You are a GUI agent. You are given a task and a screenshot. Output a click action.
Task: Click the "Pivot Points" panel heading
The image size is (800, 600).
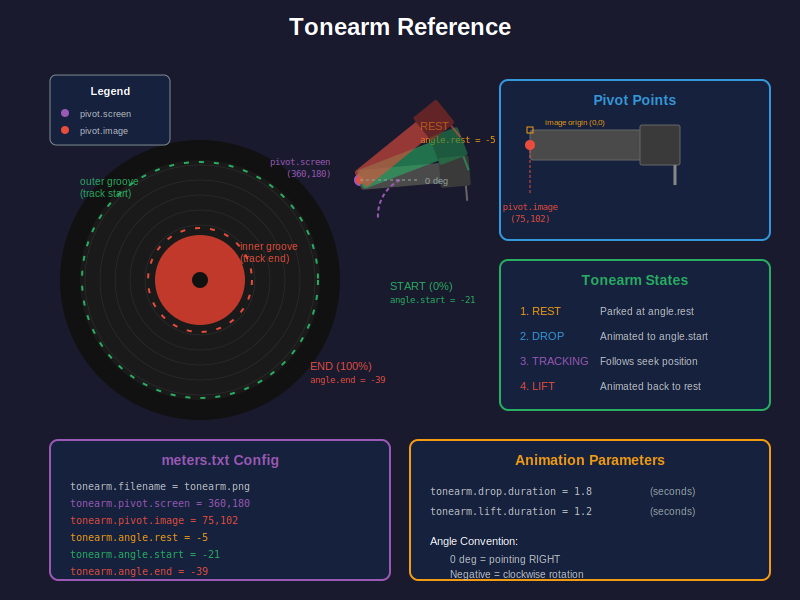(x=635, y=100)
